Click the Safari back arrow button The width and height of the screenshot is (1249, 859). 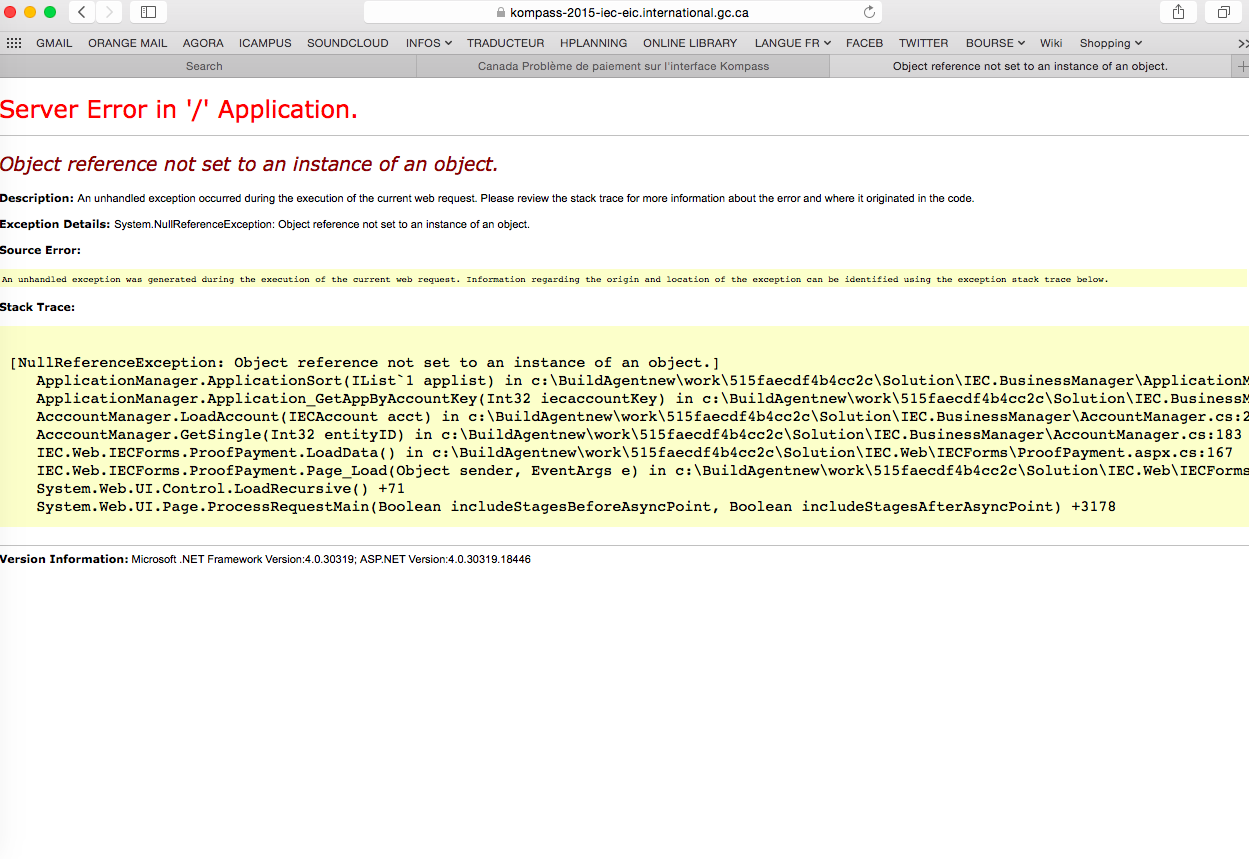point(82,12)
